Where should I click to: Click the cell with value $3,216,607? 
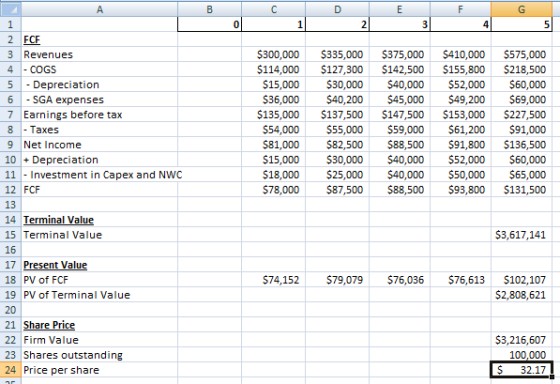522,340
